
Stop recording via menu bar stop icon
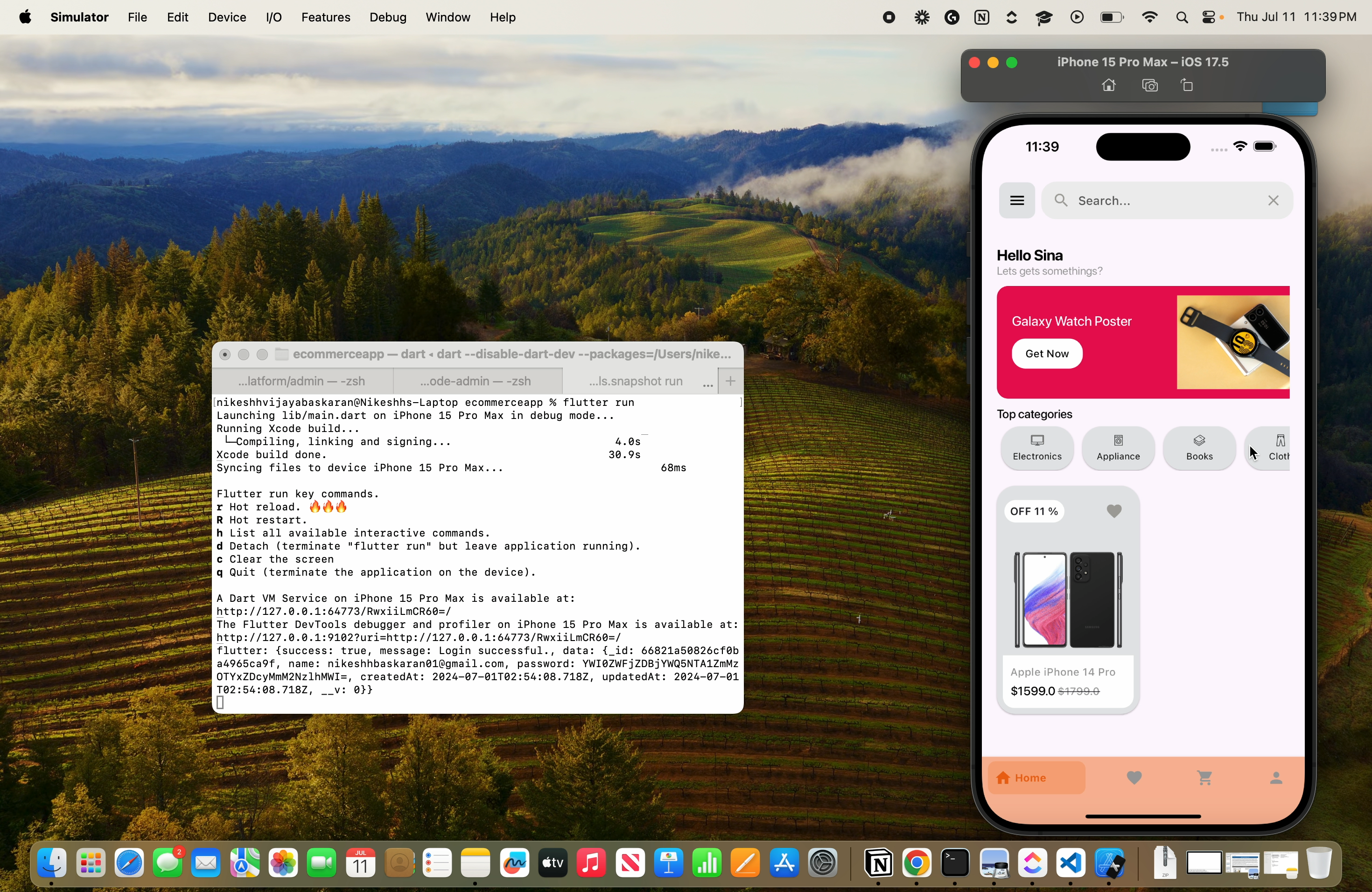pyautogui.click(x=889, y=17)
